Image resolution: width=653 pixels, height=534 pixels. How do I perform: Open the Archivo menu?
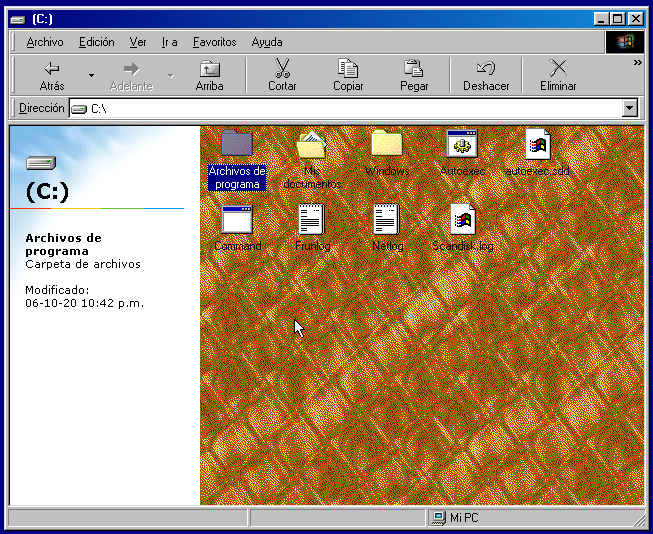(45, 42)
